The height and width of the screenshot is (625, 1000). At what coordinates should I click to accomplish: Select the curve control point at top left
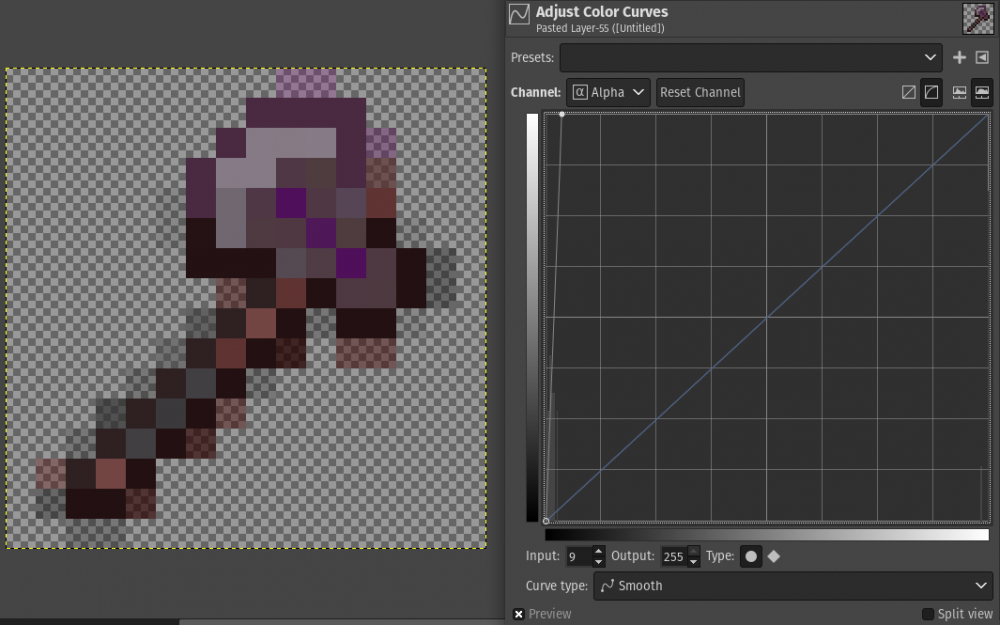(562, 114)
